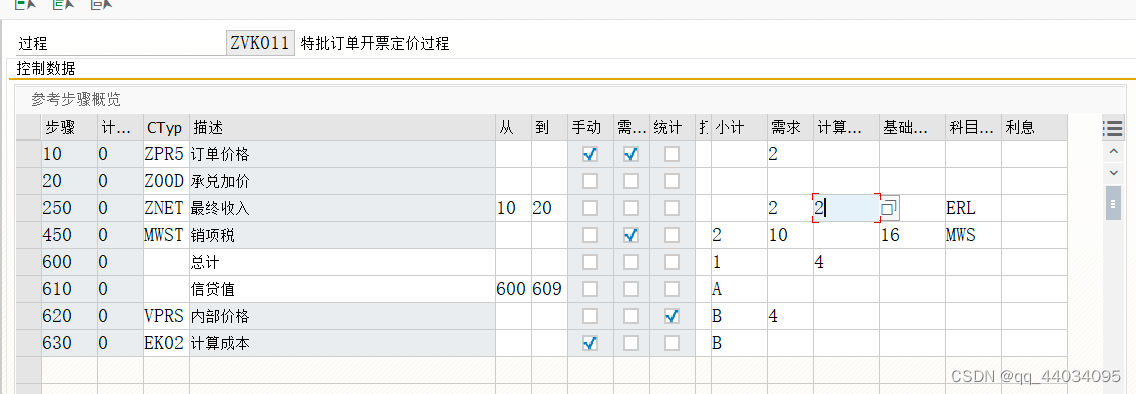Click the deselect-all toolbar icon

[x=101, y=4]
